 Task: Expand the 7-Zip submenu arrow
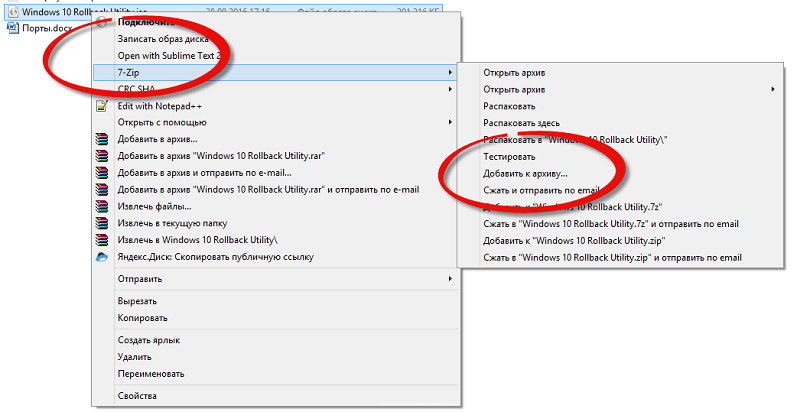(450, 72)
